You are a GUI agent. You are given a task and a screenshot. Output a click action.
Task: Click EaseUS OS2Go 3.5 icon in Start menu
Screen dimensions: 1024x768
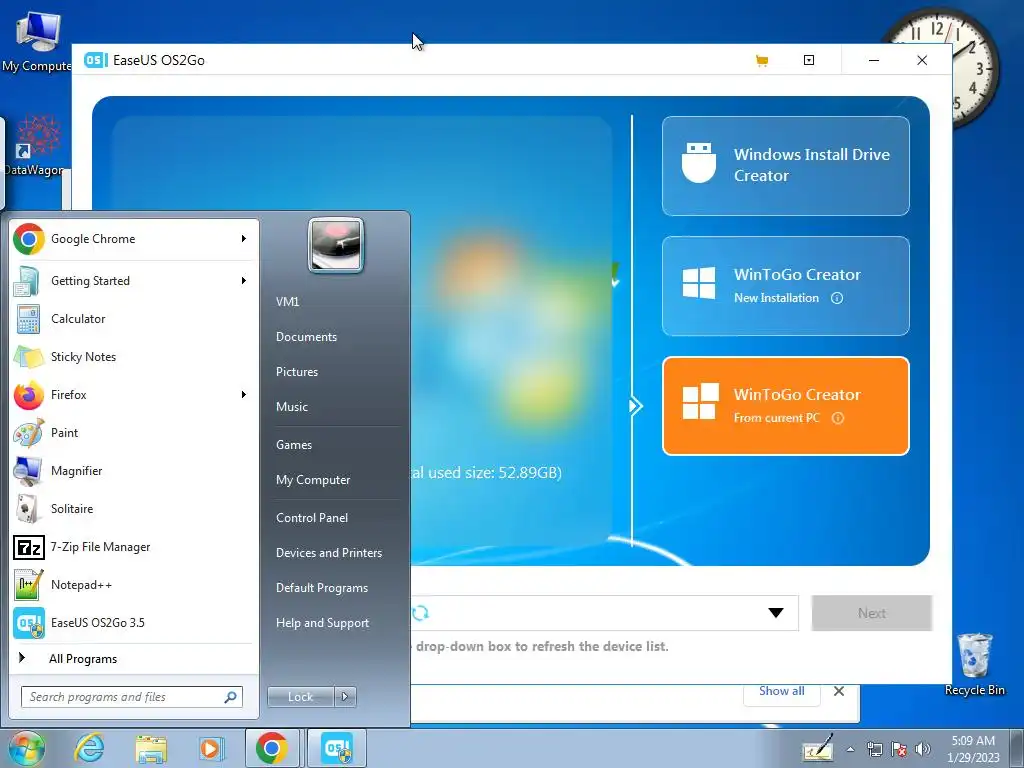[29, 623]
